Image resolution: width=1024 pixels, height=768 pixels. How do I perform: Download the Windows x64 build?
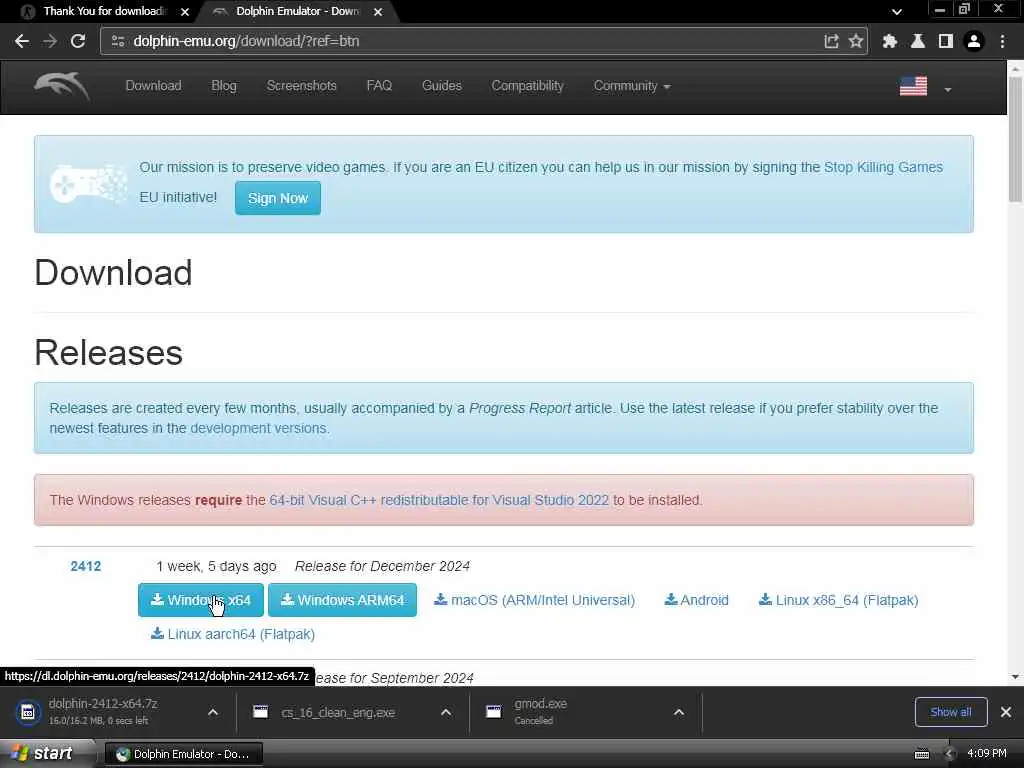point(200,600)
